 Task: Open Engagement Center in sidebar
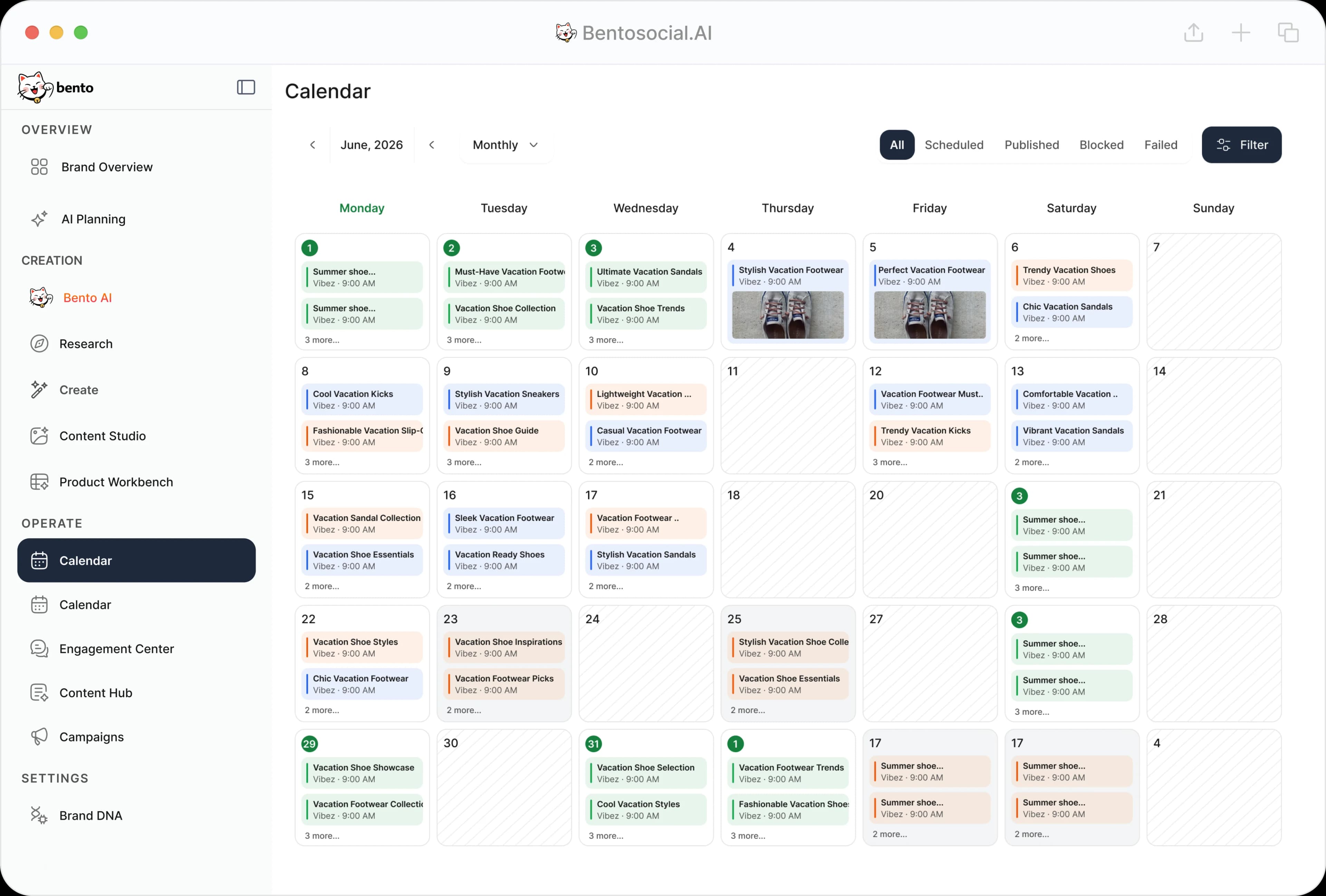[x=136, y=649]
